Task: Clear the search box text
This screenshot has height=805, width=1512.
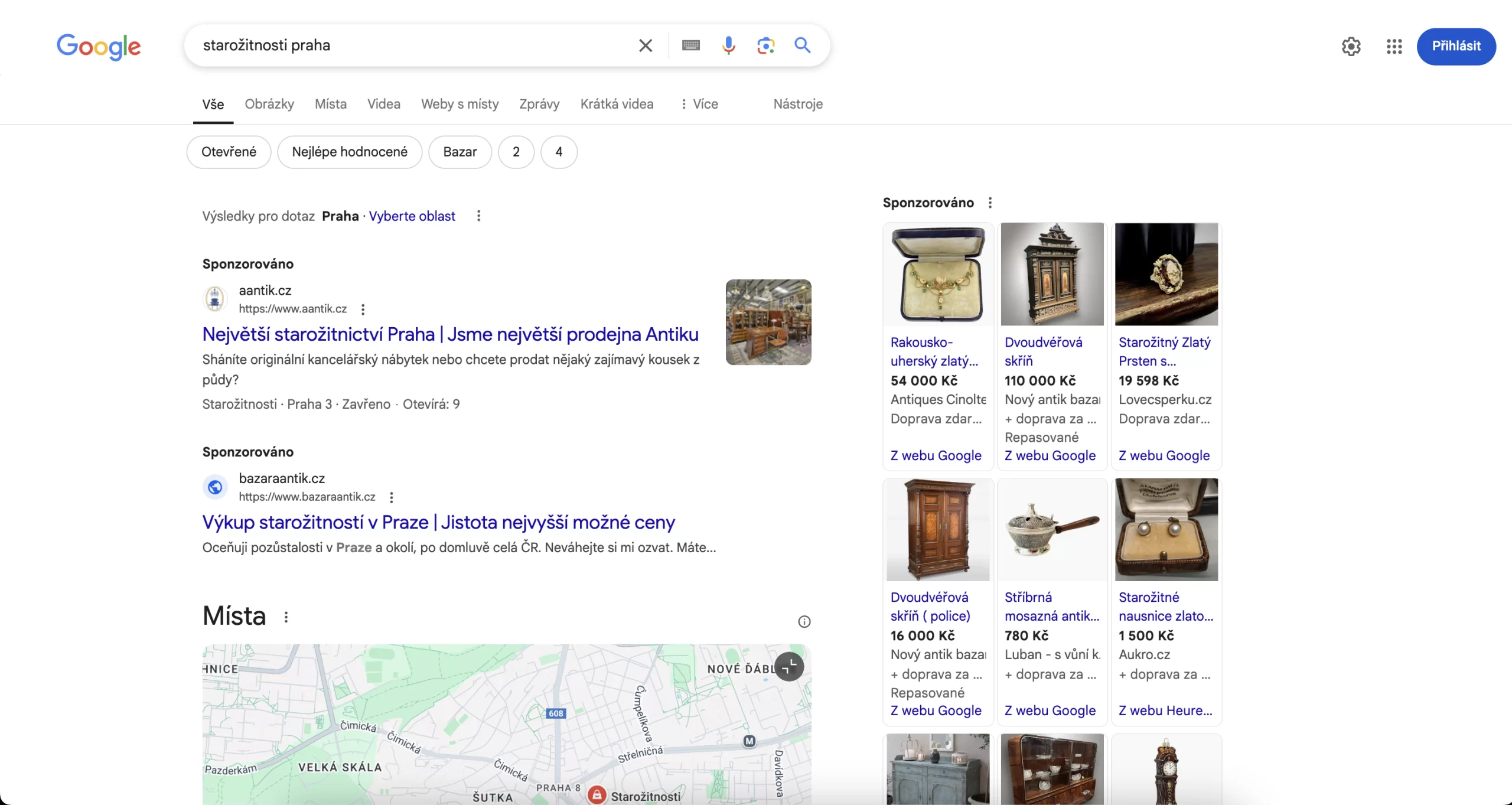Action: pyautogui.click(x=646, y=45)
